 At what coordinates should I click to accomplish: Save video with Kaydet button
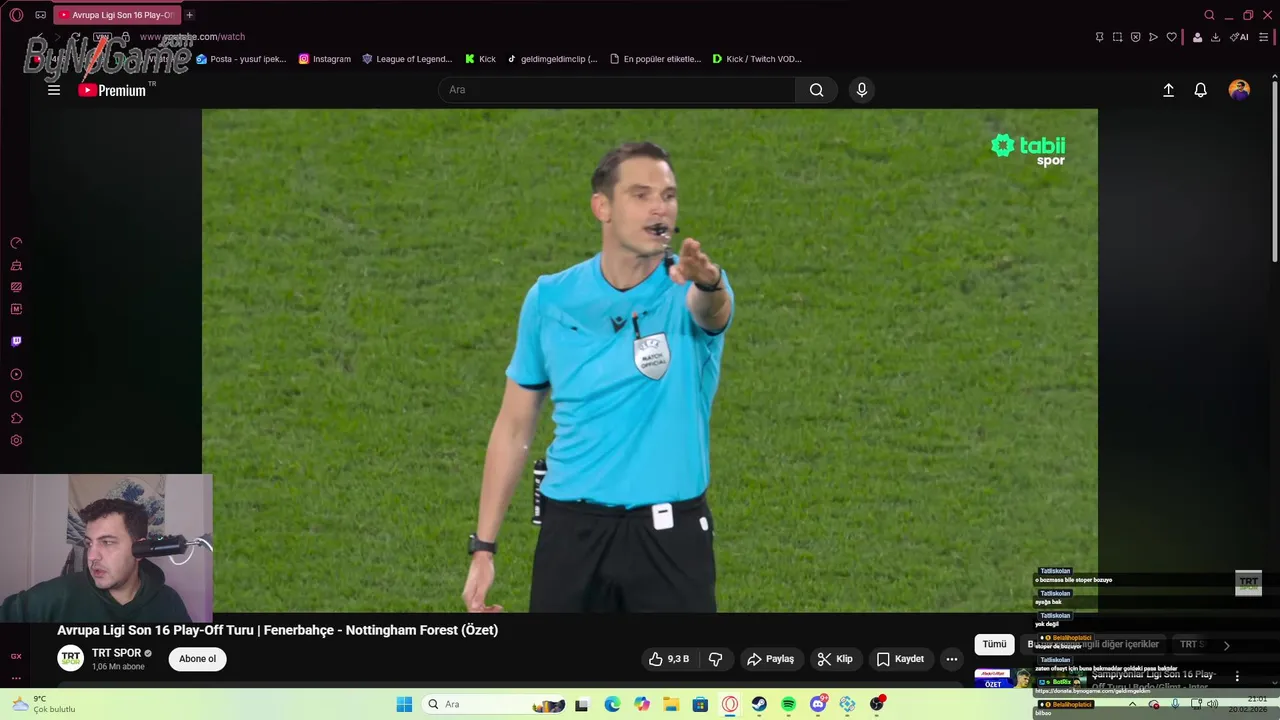[900, 659]
